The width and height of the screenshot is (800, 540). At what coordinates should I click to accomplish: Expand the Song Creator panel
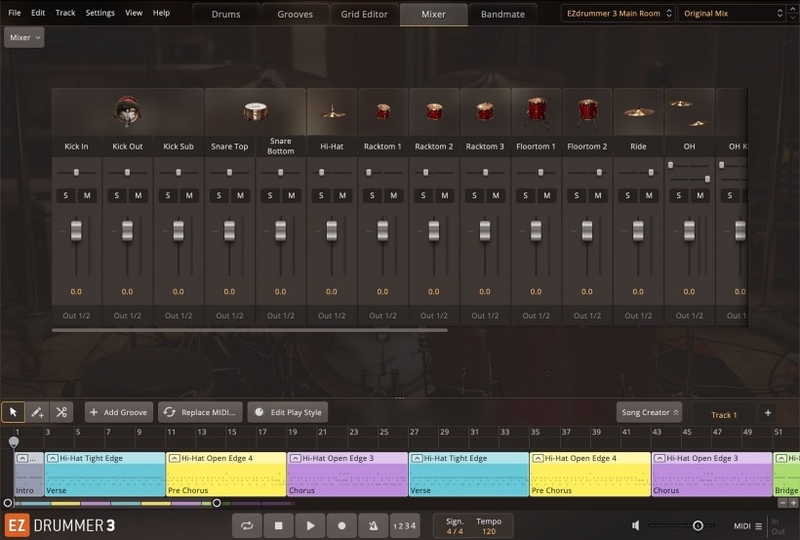coord(649,412)
